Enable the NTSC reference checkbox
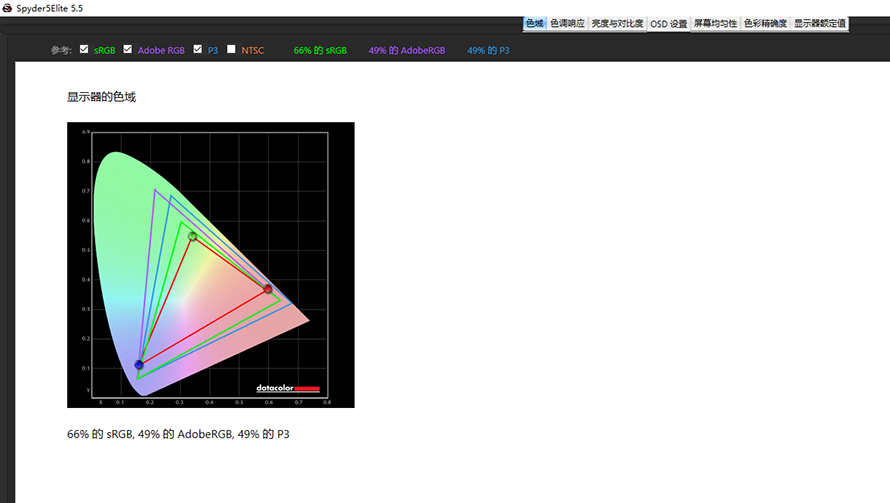Image resolution: width=890 pixels, height=503 pixels. (231, 49)
